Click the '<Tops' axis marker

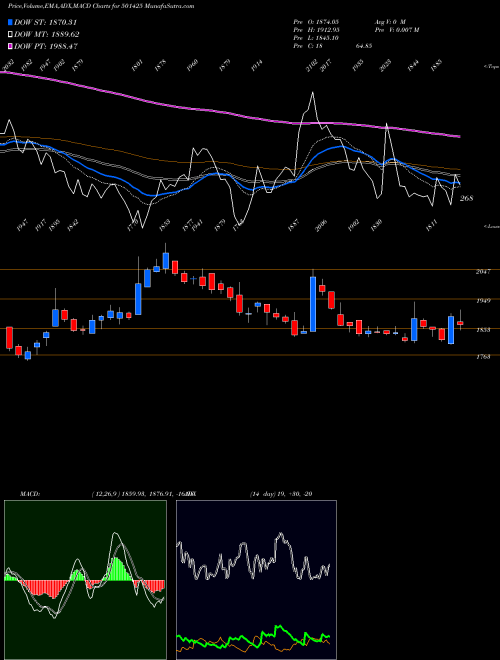point(492,67)
